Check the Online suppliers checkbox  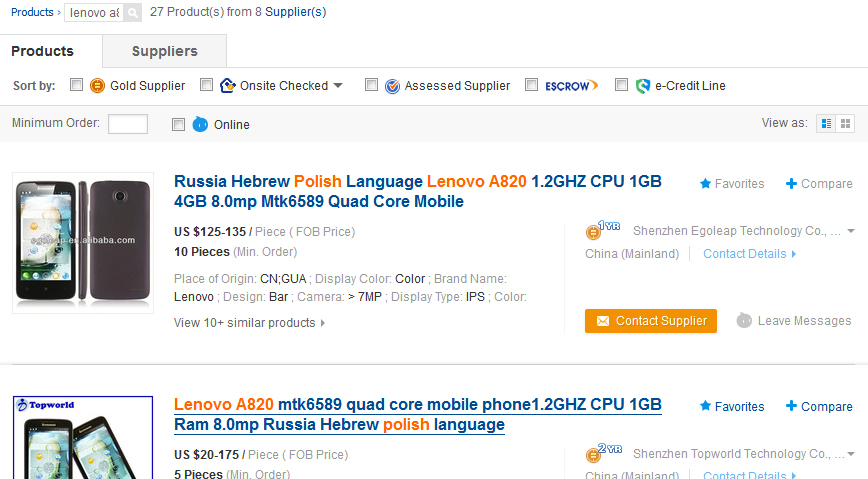[178, 124]
